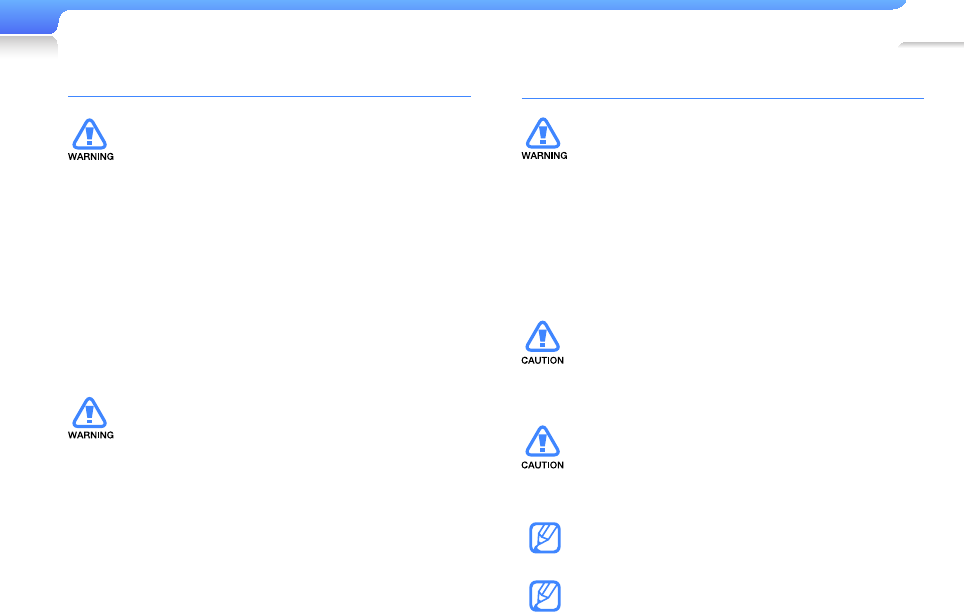
Task: Click the second WARNING triangle icon in left column
Action: (x=90, y=413)
